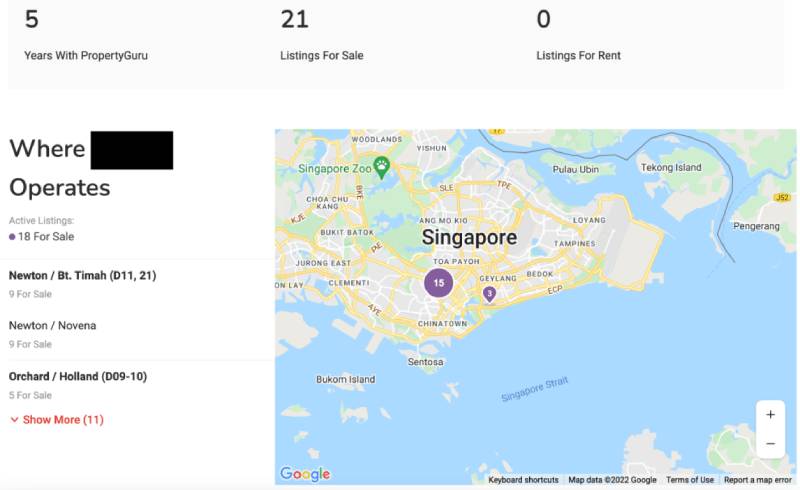The width and height of the screenshot is (800, 490).
Task: Expand Show More (11) areas
Action: pos(57,420)
